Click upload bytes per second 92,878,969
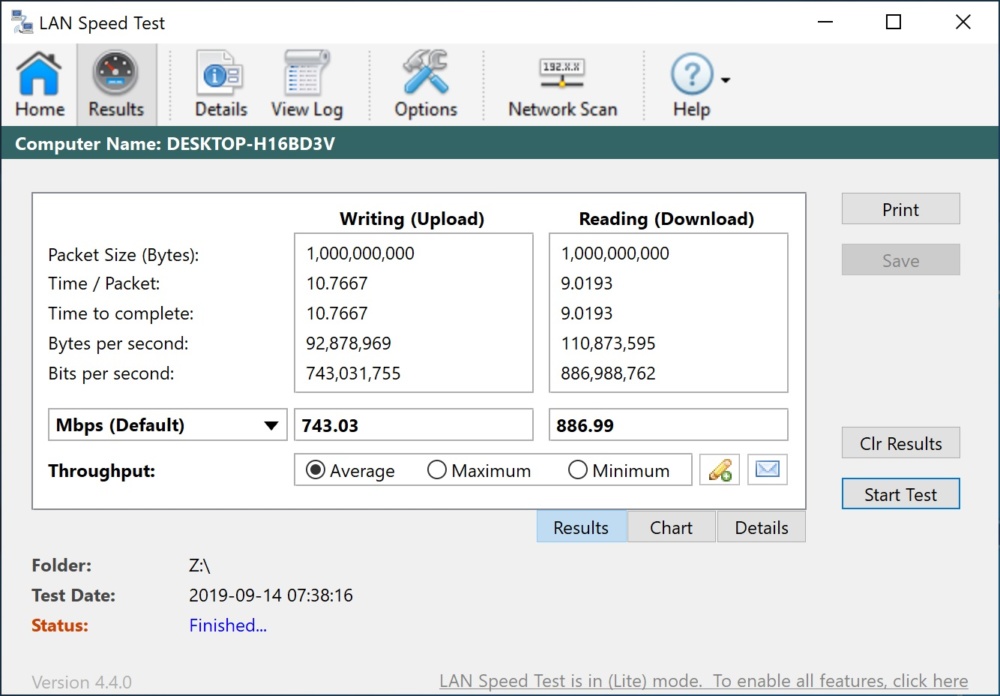The width and height of the screenshot is (1000, 696). coord(348,343)
